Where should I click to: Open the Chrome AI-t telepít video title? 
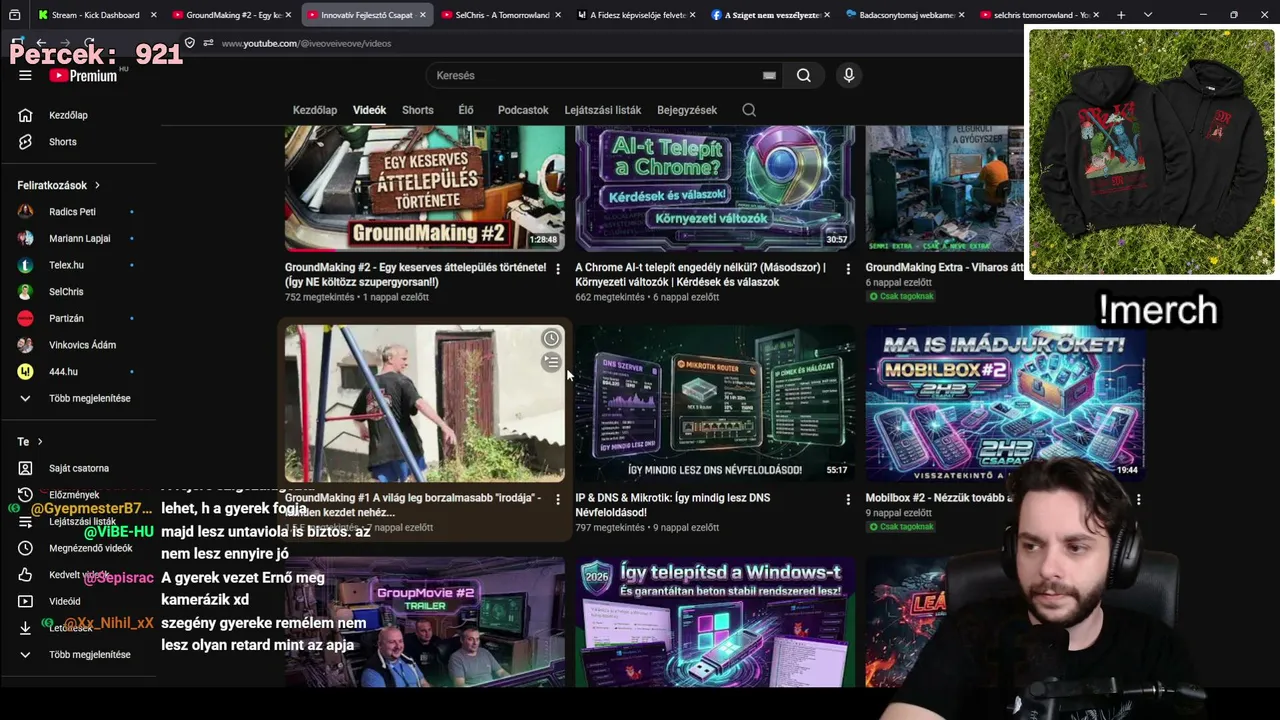pyautogui.click(x=700, y=275)
